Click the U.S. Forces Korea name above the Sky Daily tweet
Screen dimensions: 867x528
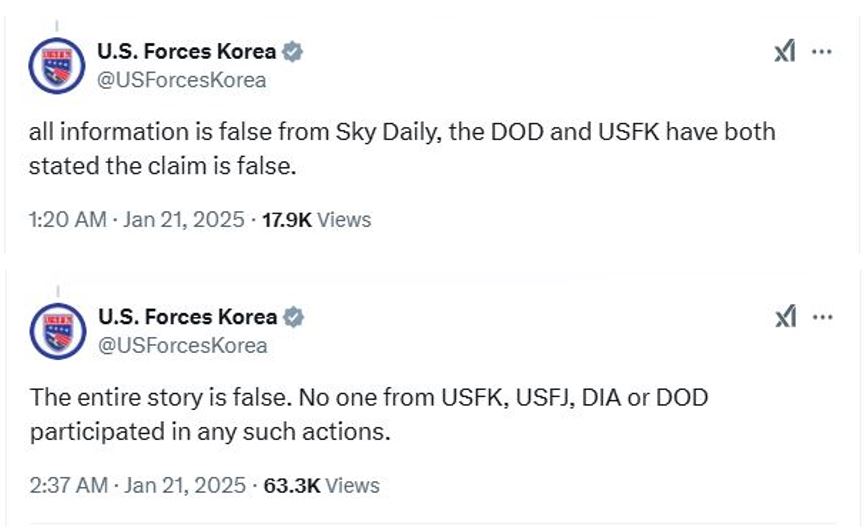(x=188, y=52)
